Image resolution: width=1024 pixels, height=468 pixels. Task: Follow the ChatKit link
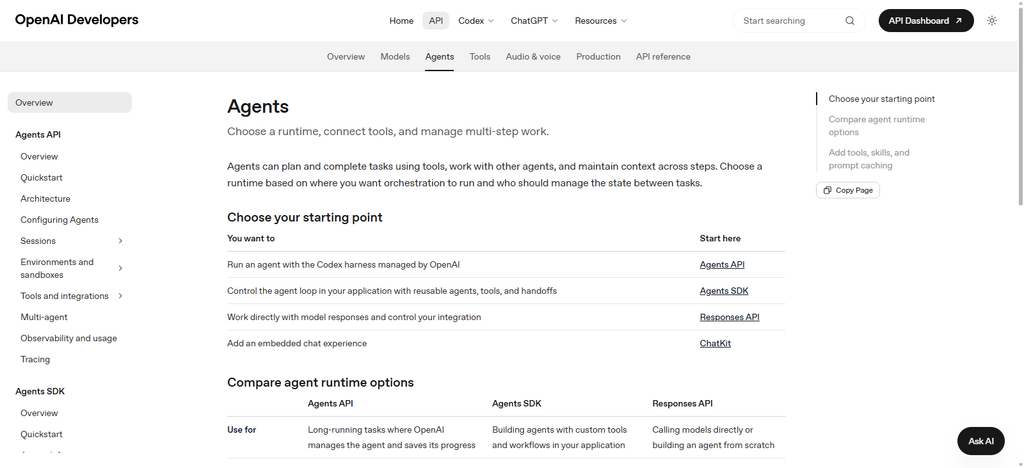click(715, 343)
